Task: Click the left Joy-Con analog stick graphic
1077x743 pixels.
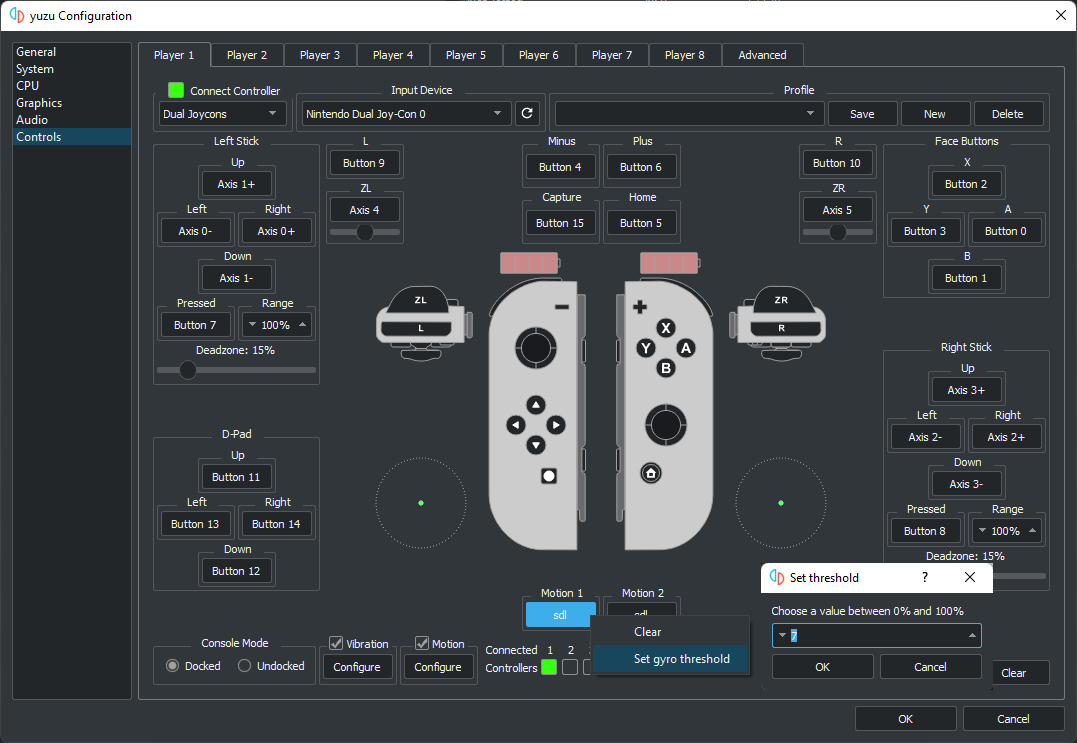Action: tap(536, 348)
